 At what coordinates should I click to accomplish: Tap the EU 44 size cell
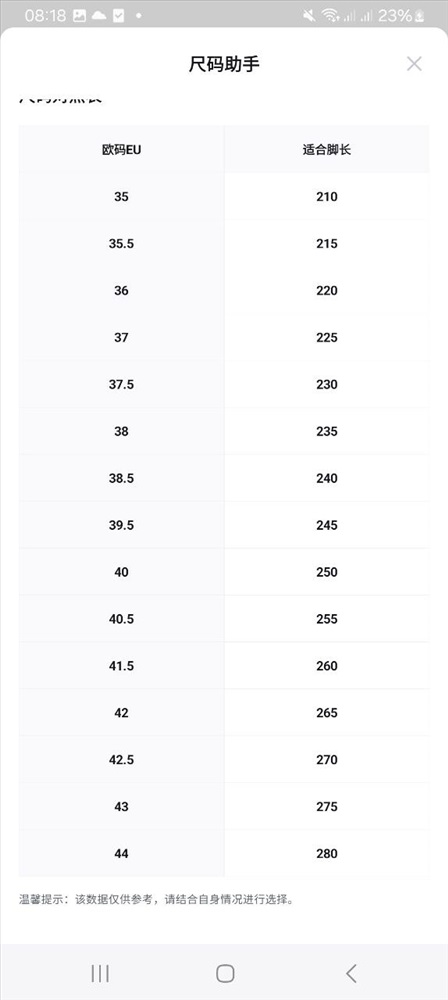click(x=121, y=854)
